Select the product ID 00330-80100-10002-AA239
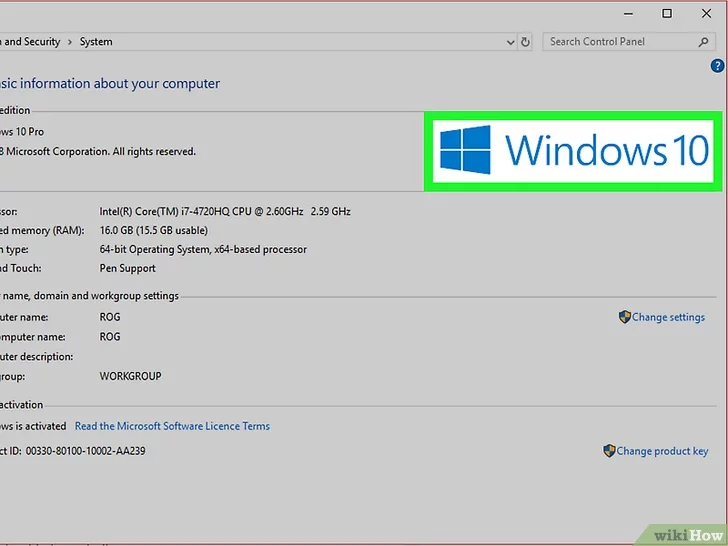 pos(85,451)
